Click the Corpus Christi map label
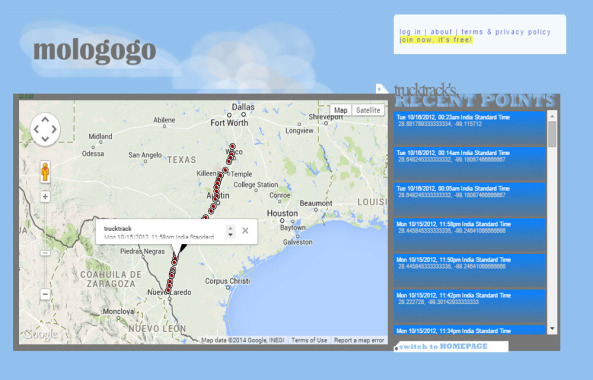This screenshot has width=593, height=380. tap(227, 281)
